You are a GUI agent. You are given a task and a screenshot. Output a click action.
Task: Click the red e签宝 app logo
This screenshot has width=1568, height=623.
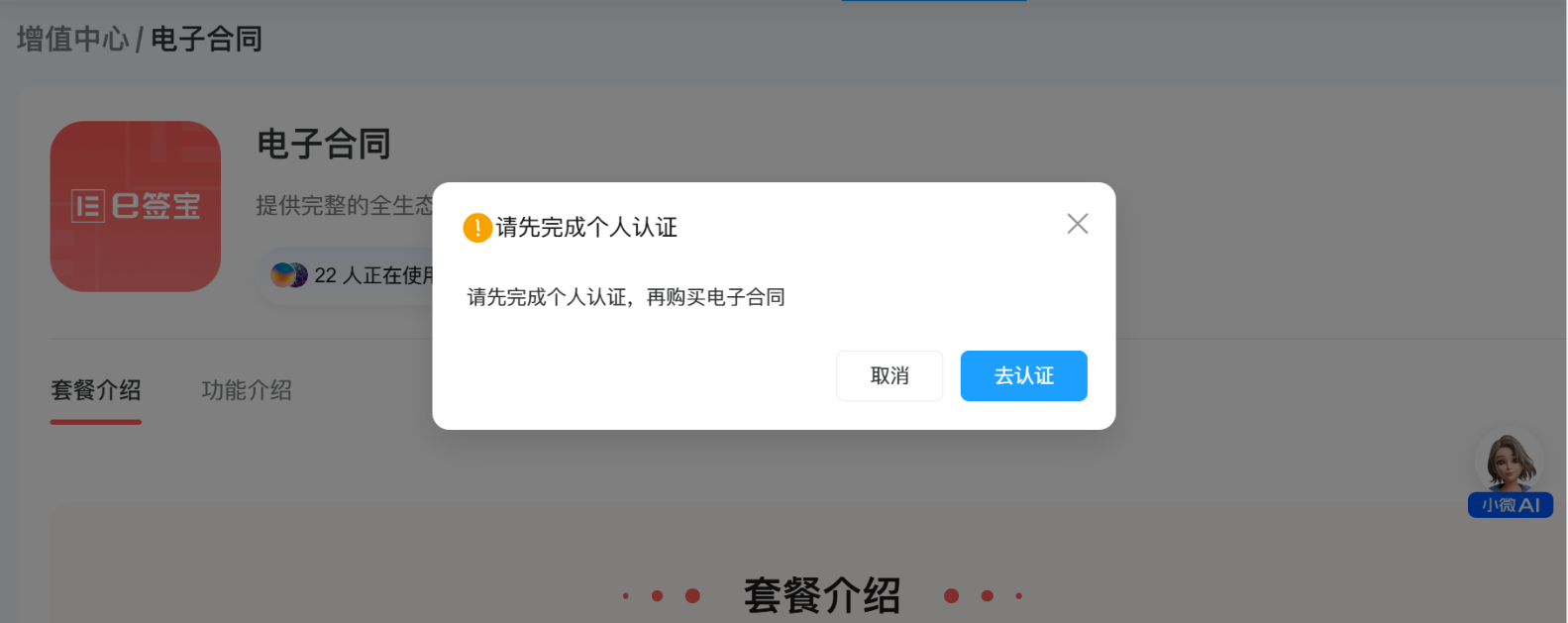coord(136,206)
